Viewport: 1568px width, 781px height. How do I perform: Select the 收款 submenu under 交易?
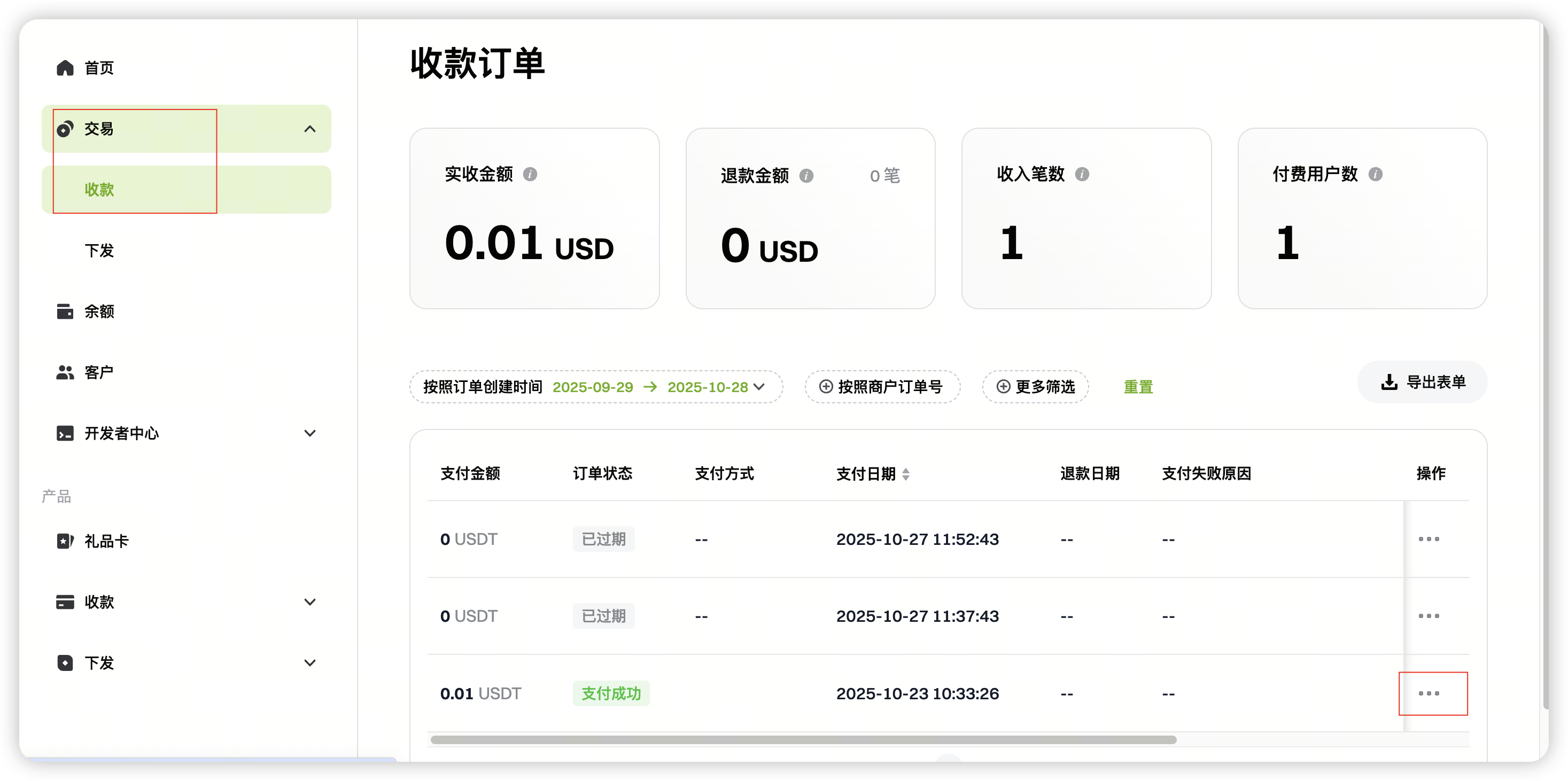coord(99,190)
